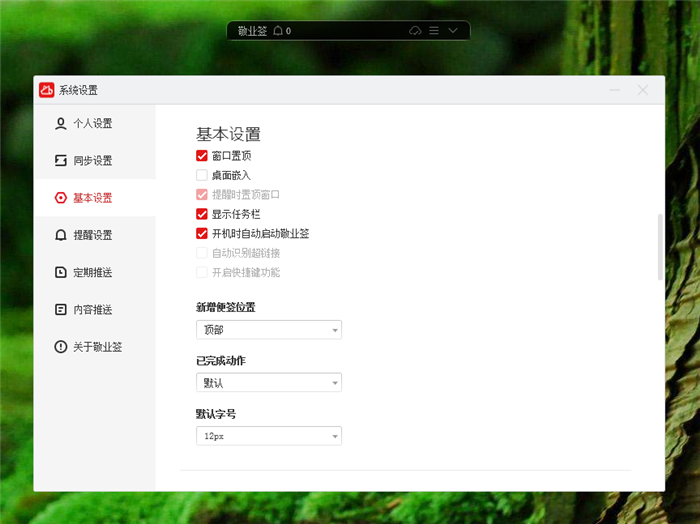Click the document icon beside 内容推送
Image resolution: width=700 pixels, height=524 pixels.
point(61,309)
